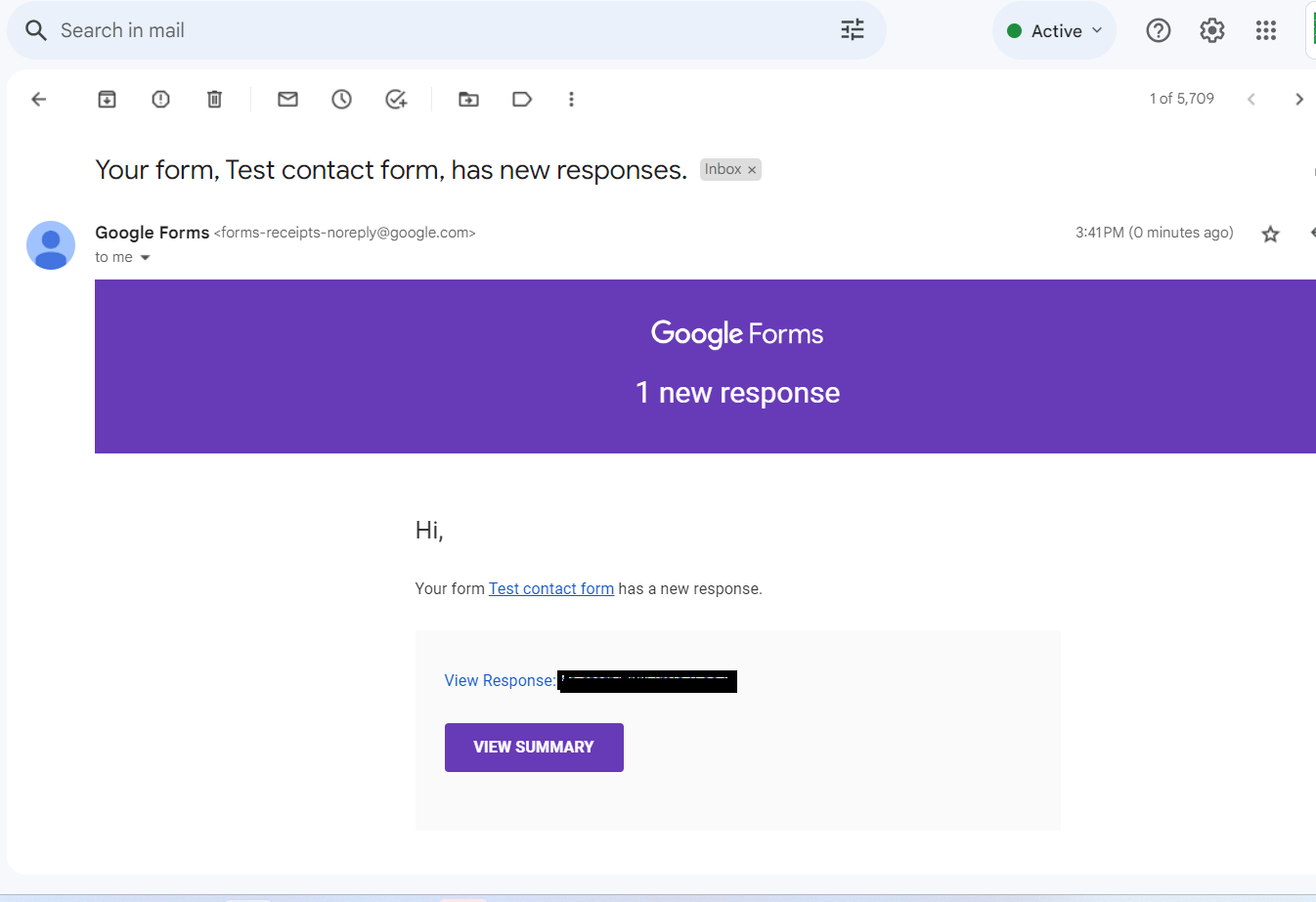Snooze this email with clock icon
This screenshot has width=1316, height=902.
(341, 99)
